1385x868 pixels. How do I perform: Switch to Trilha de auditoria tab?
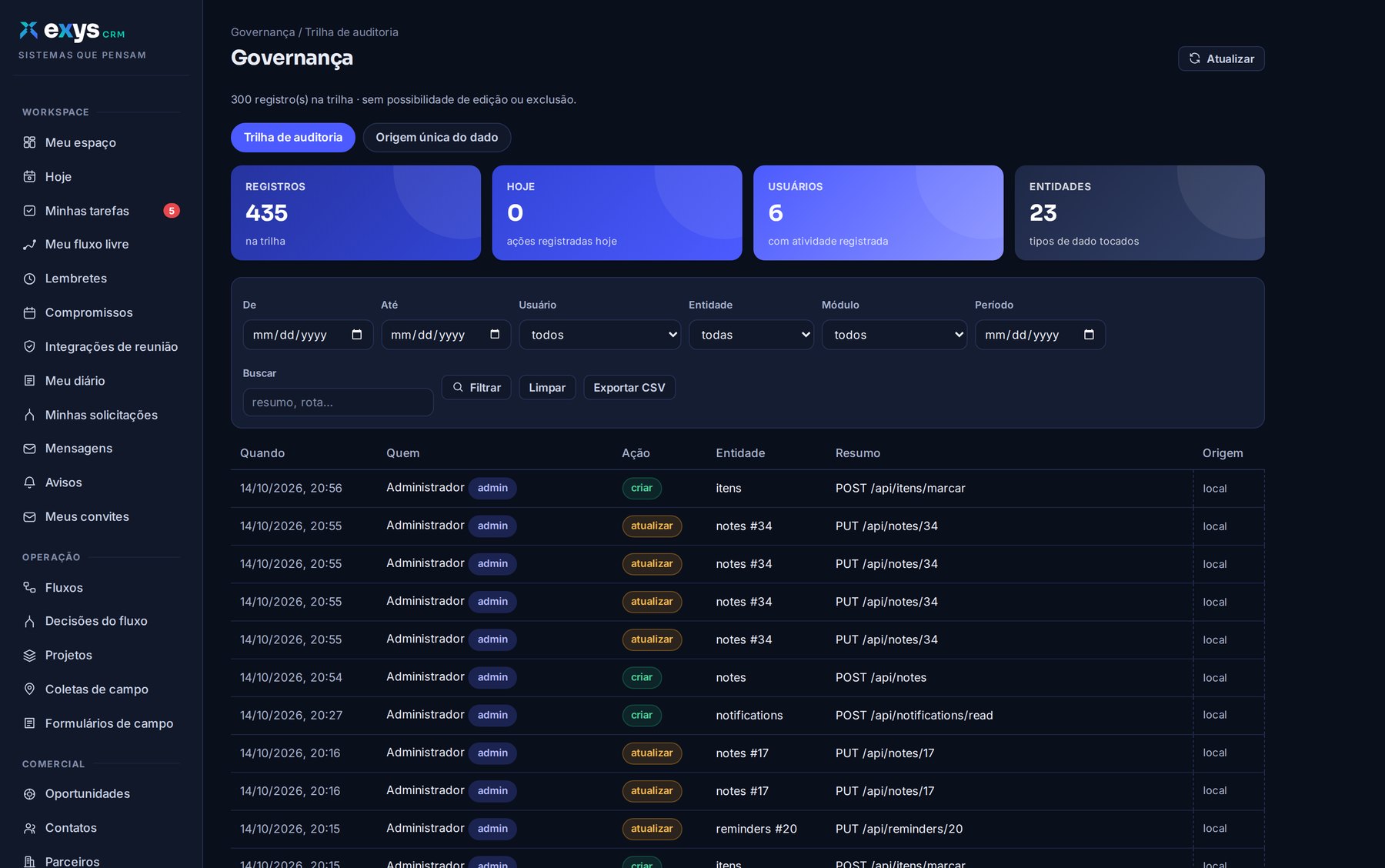click(x=293, y=138)
